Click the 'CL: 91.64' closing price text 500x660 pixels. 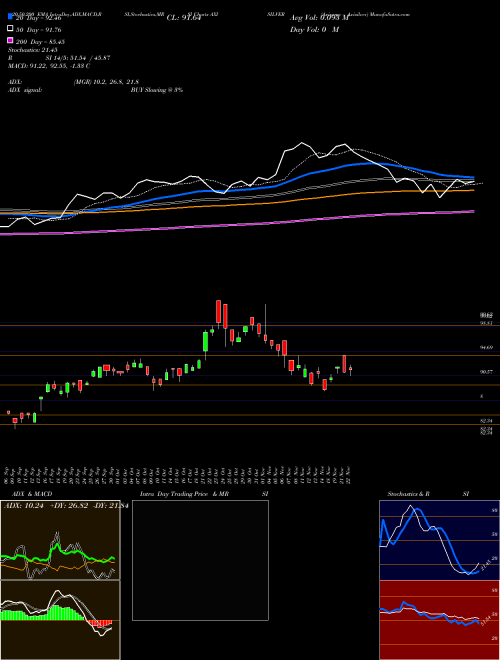(x=184, y=18)
